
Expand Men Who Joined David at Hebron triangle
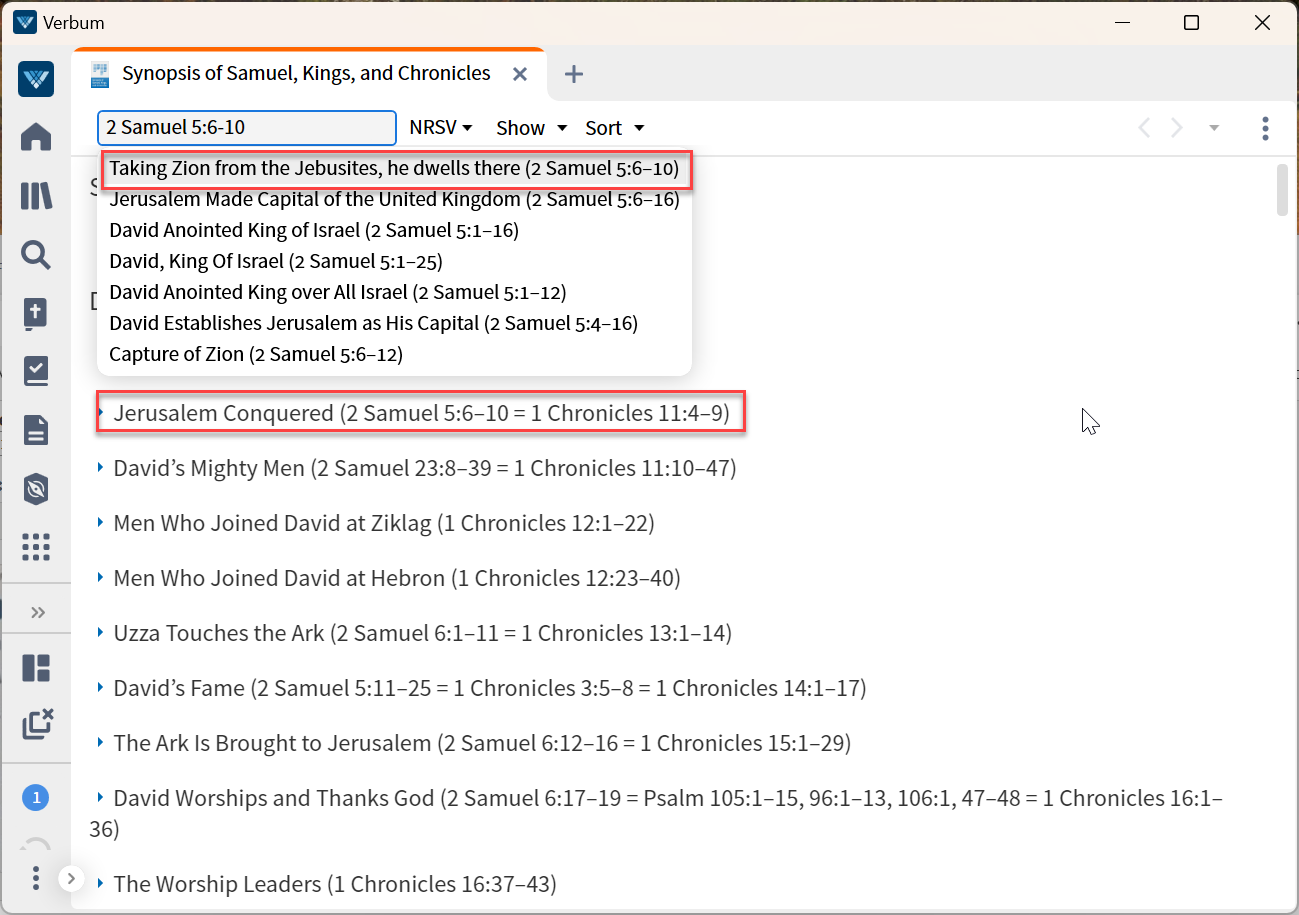100,577
